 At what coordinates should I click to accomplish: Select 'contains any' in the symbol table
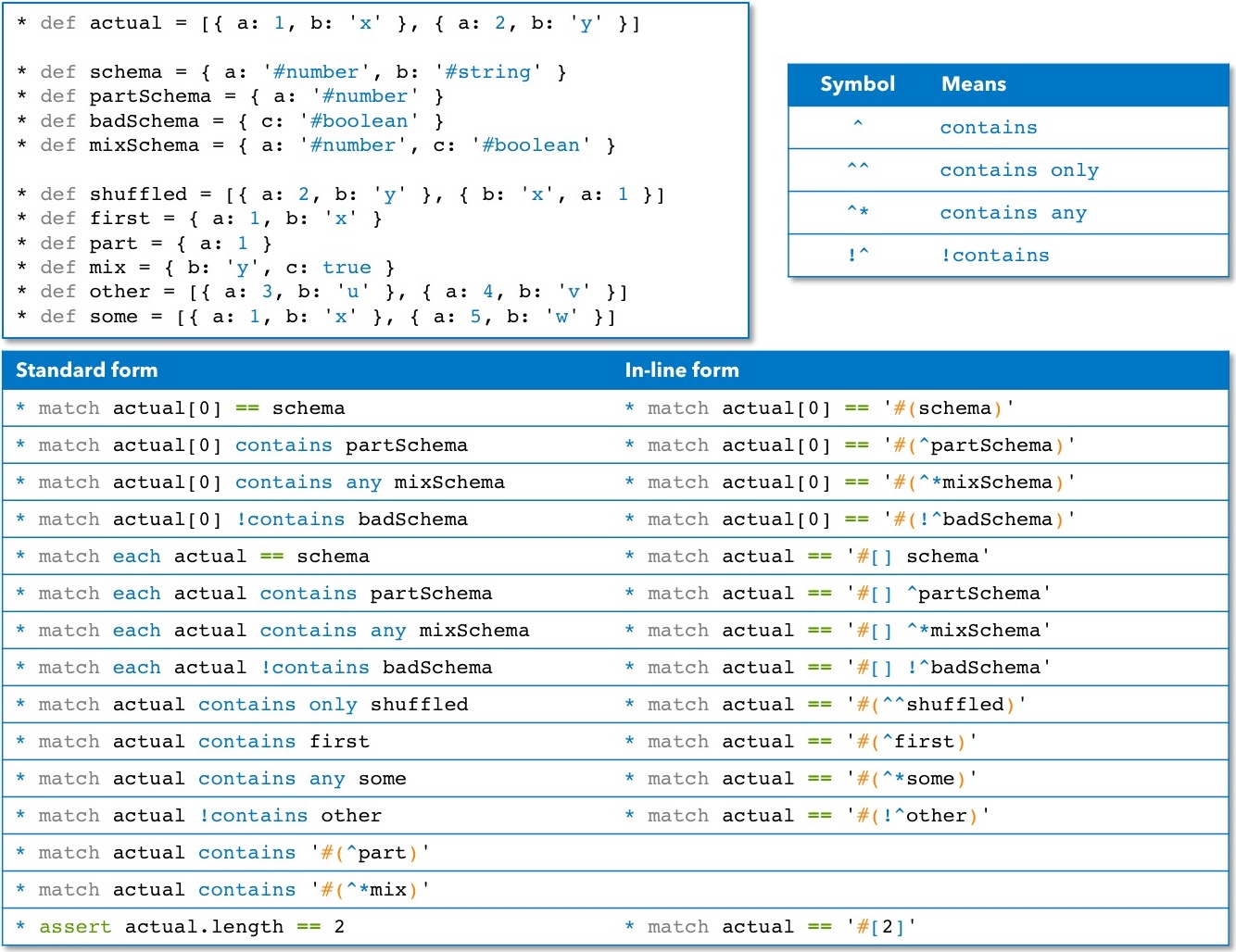1013,213
